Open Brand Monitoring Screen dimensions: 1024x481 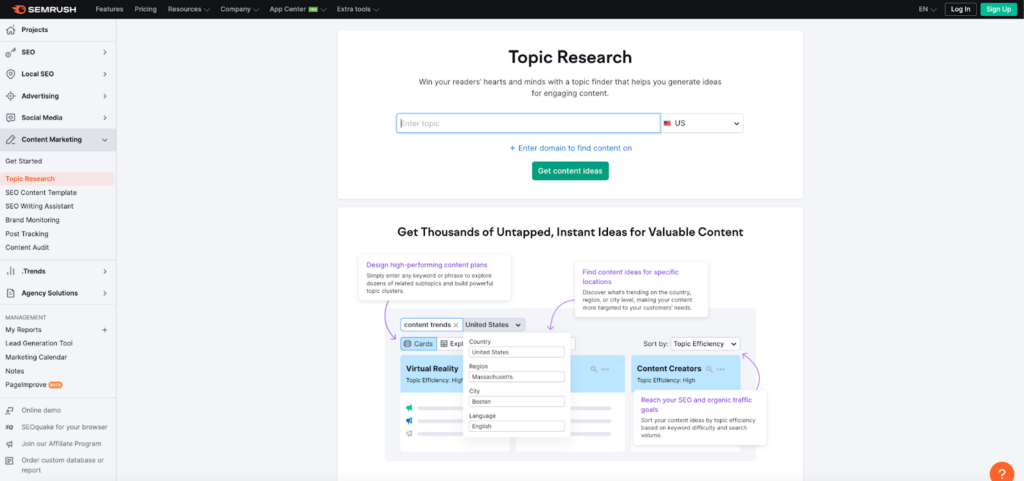point(32,220)
